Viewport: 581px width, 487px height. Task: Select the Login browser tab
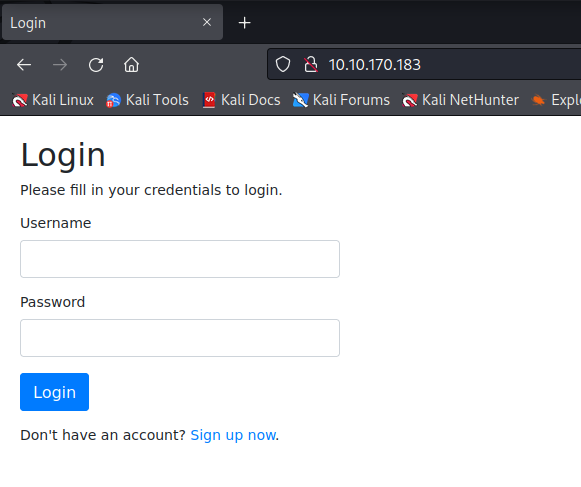112,22
